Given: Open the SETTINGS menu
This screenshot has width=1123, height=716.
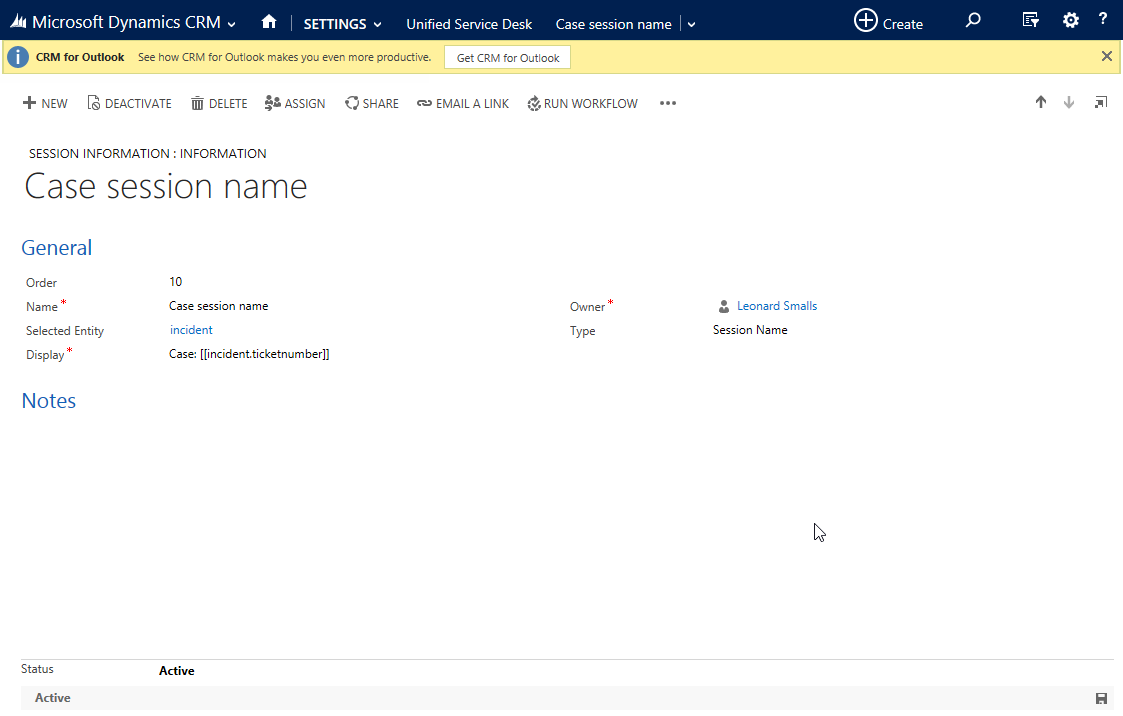Looking at the screenshot, I should coord(334,24).
